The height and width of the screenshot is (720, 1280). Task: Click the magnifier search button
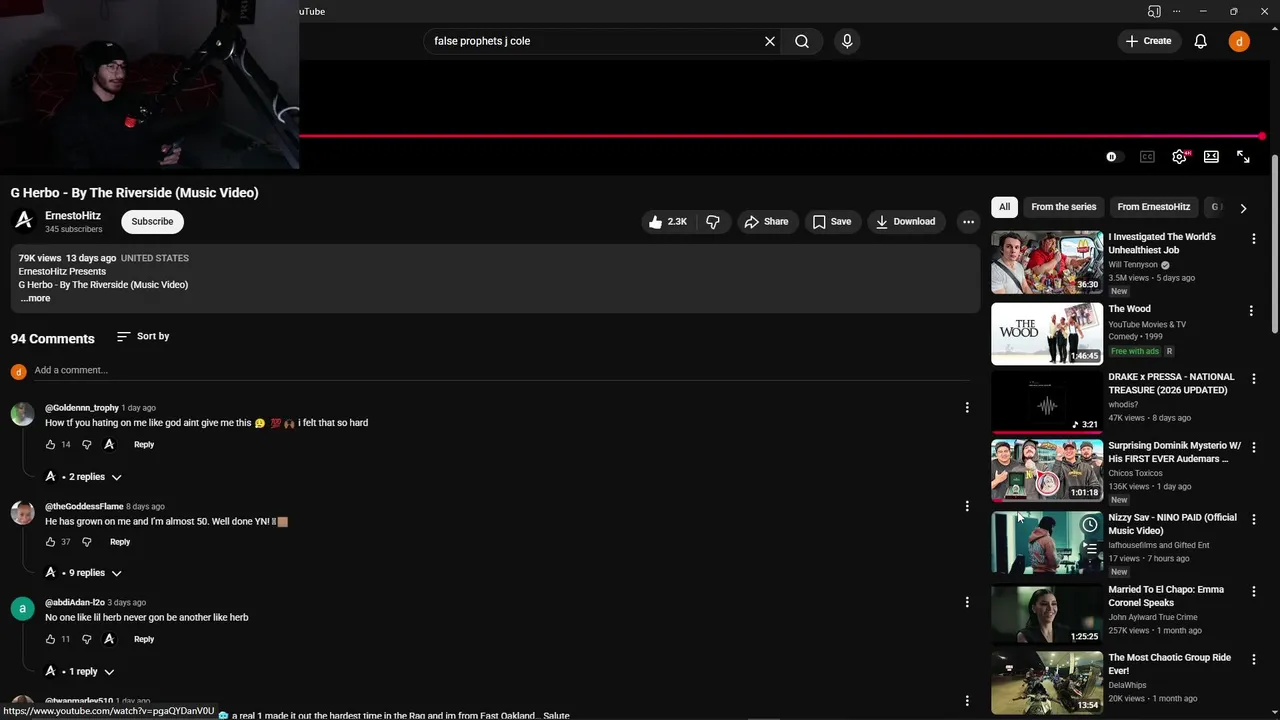pos(802,41)
